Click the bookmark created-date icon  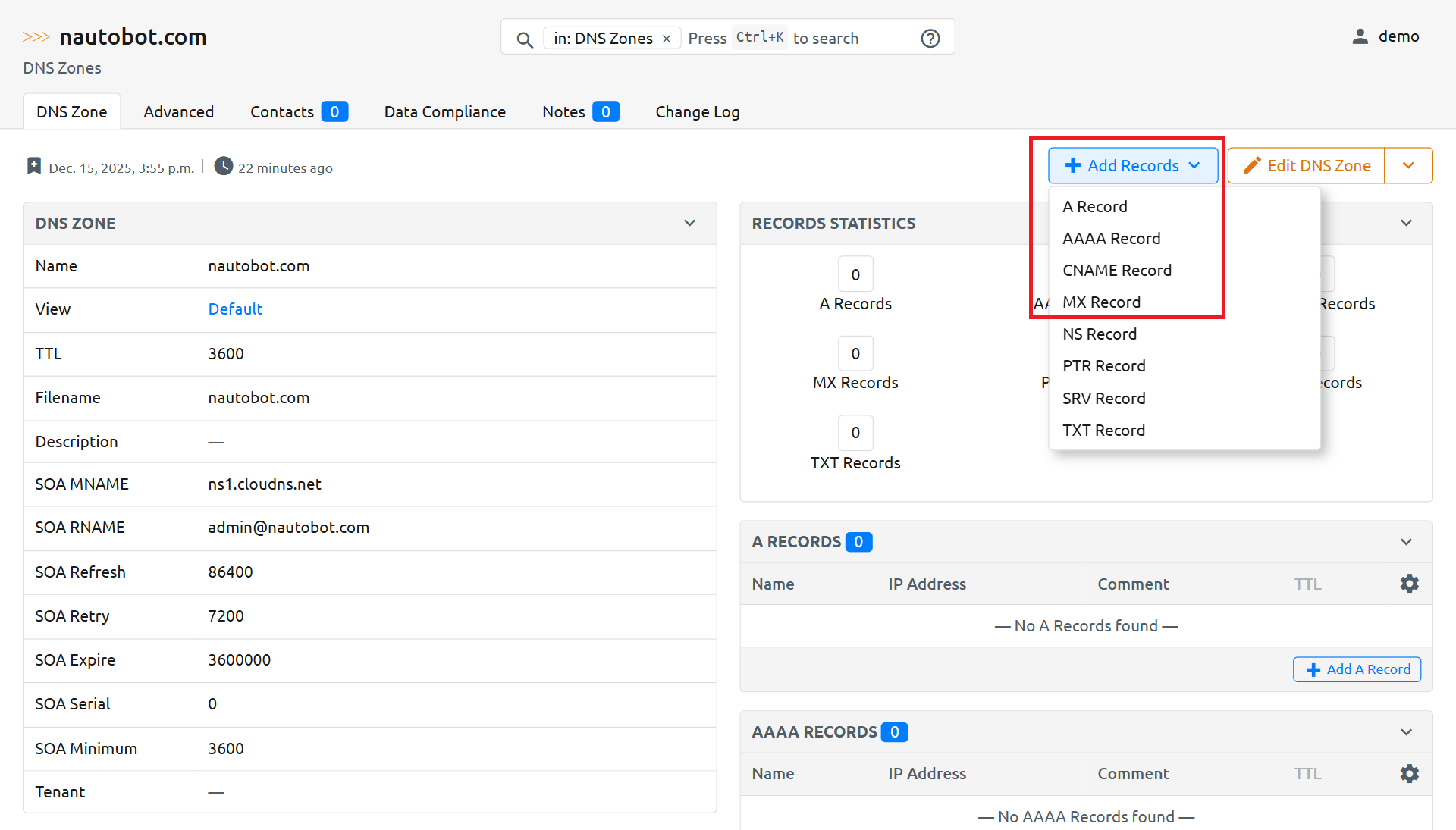pos(34,166)
